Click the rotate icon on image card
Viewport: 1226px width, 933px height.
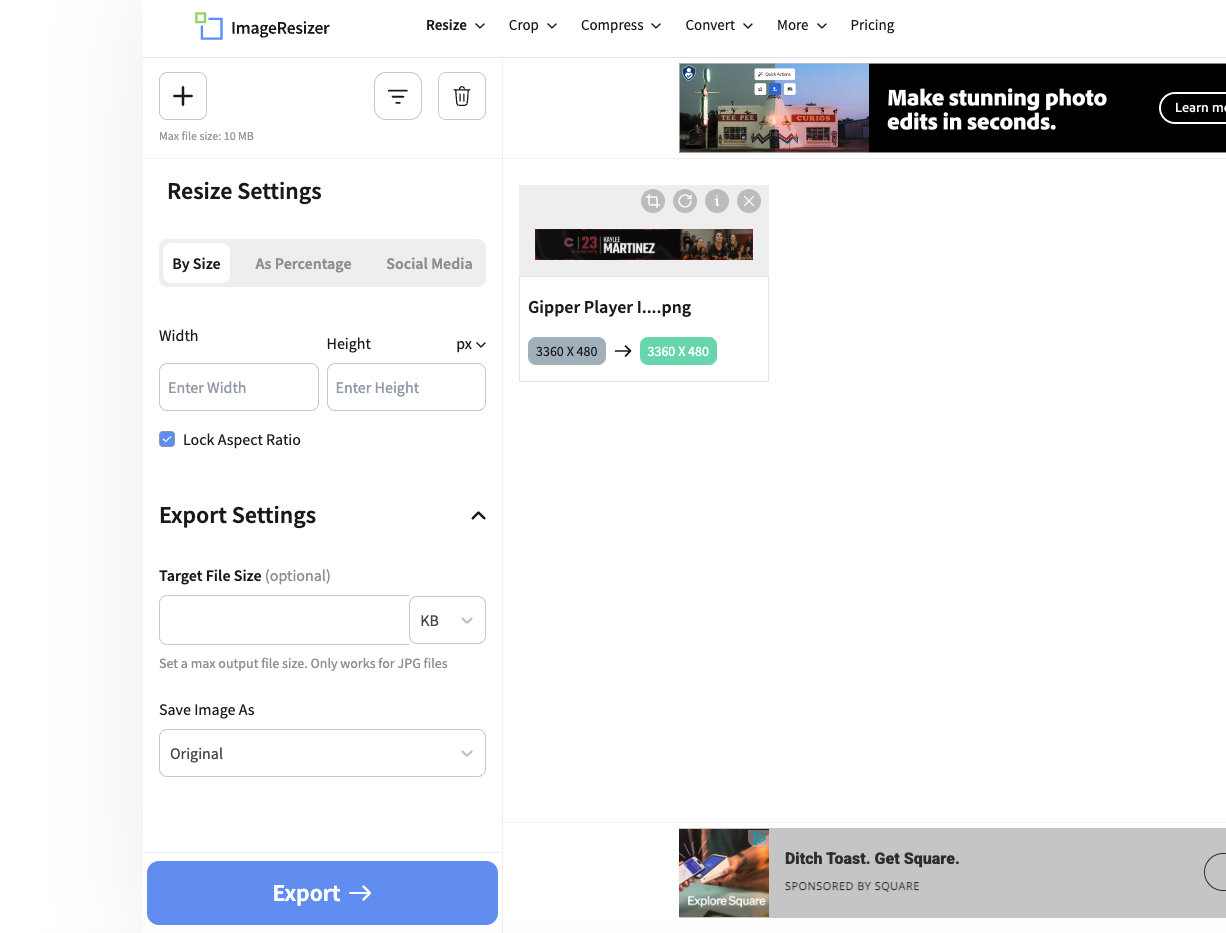(685, 201)
